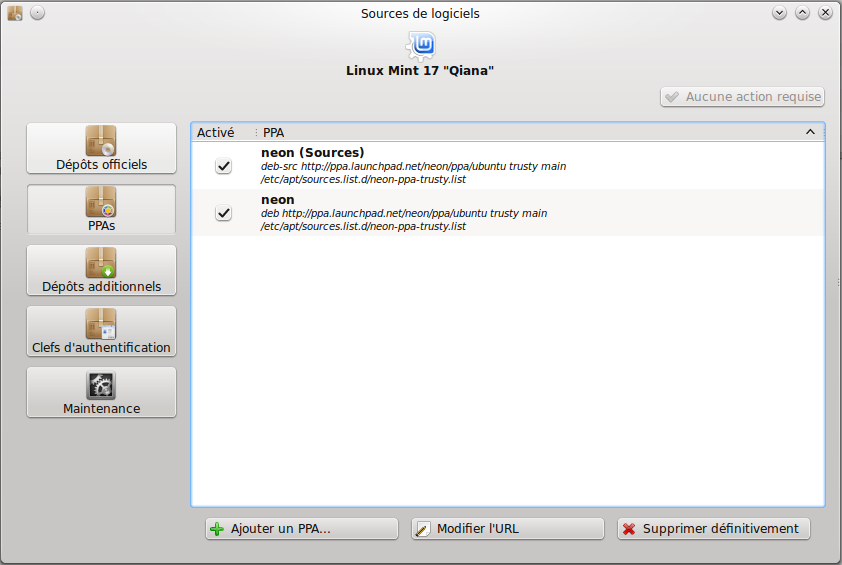This screenshot has width=842, height=565.
Task: Minimize the Sources de logiciels window
Action: [779, 13]
